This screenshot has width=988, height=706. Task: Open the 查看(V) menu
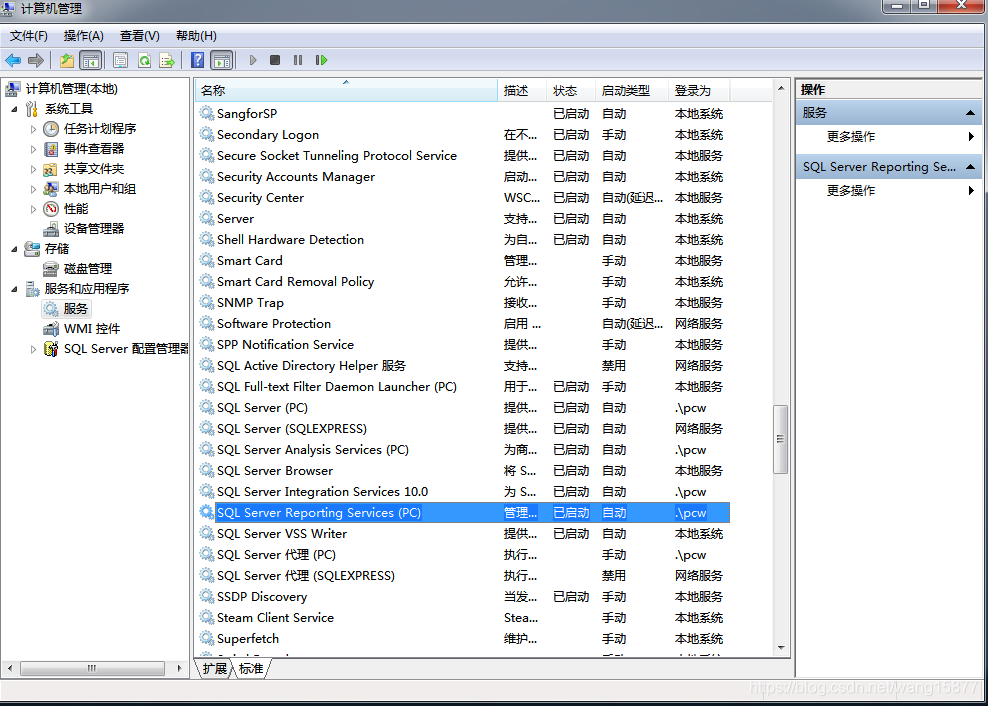click(140, 36)
